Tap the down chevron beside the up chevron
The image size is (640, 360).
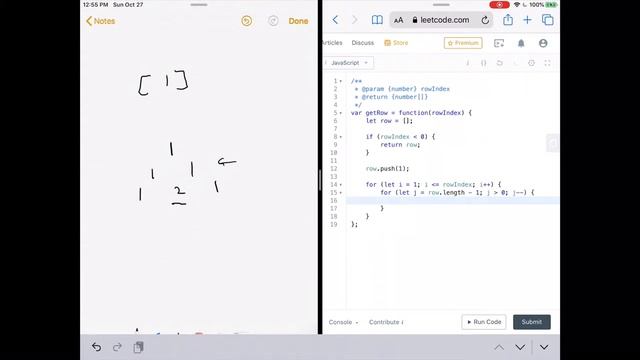(520, 347)
